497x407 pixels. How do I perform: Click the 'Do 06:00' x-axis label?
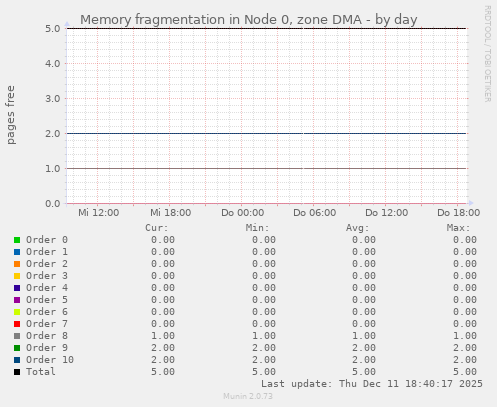point(315,213)
